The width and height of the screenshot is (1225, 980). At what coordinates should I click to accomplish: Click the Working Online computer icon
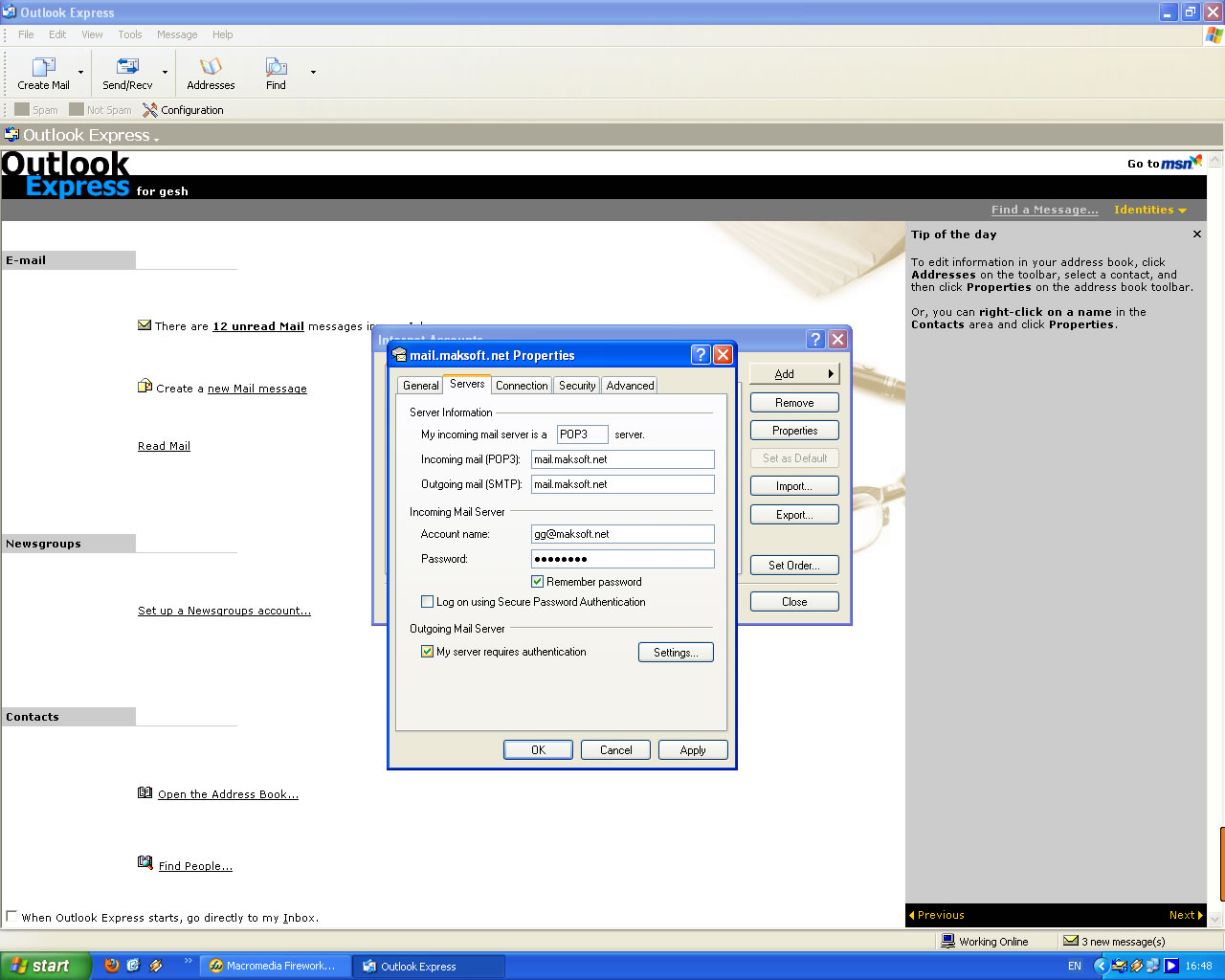coord(947,941)
